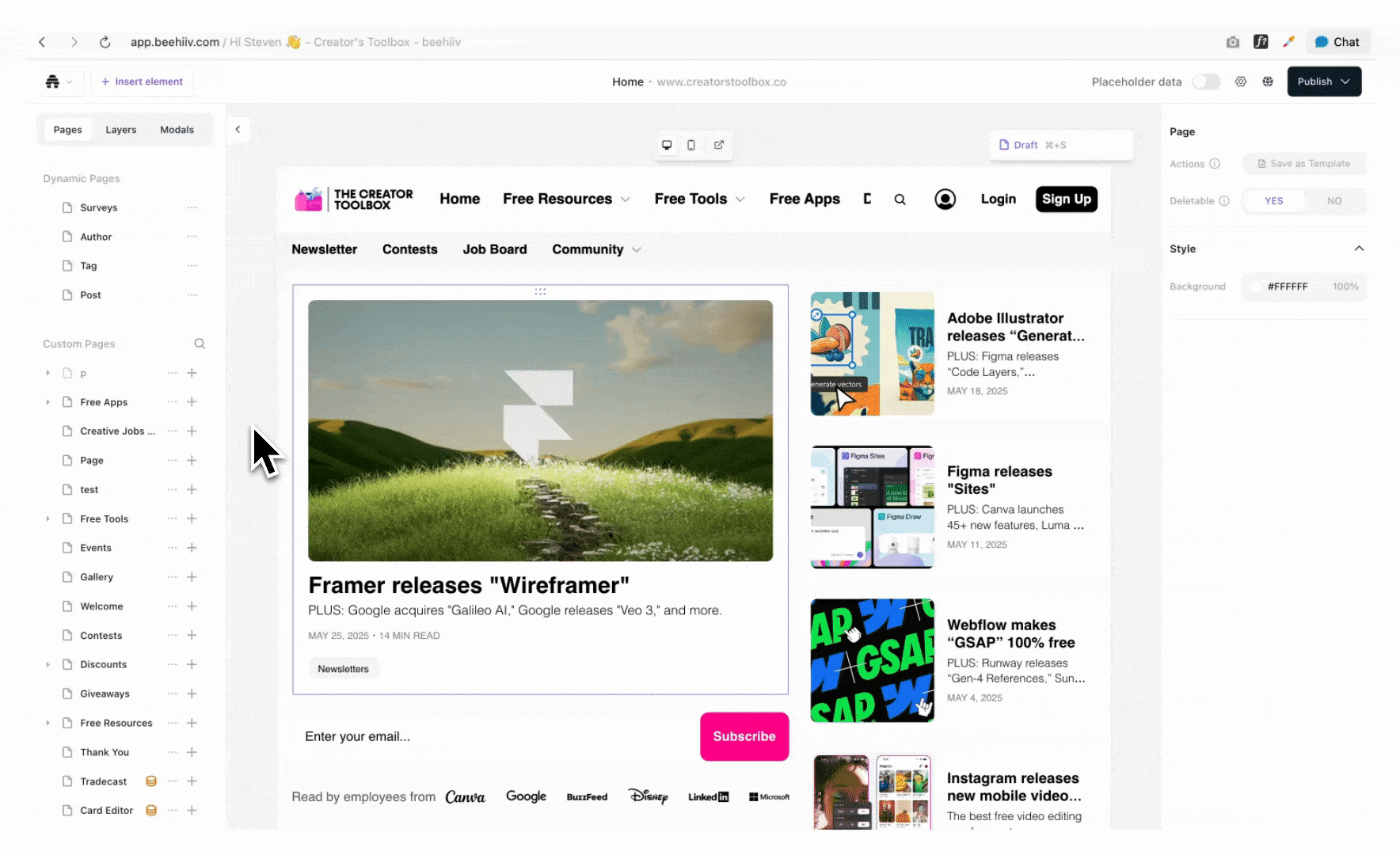Expand the Free Tools page tree
The height and width of the screenshot is (855, 1400).
point(48,519)
